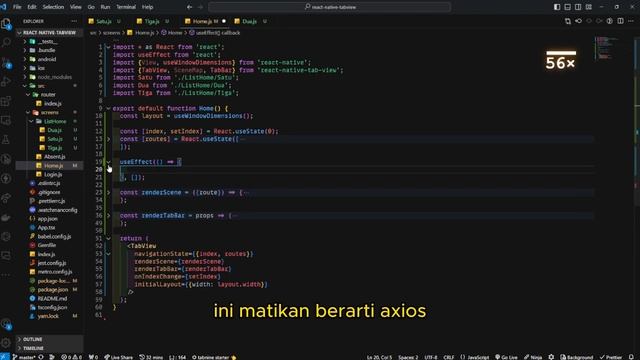Screen dimensions: 640x360
Task: Open the Explorer view in the activity bar
Action: [6, 24]
